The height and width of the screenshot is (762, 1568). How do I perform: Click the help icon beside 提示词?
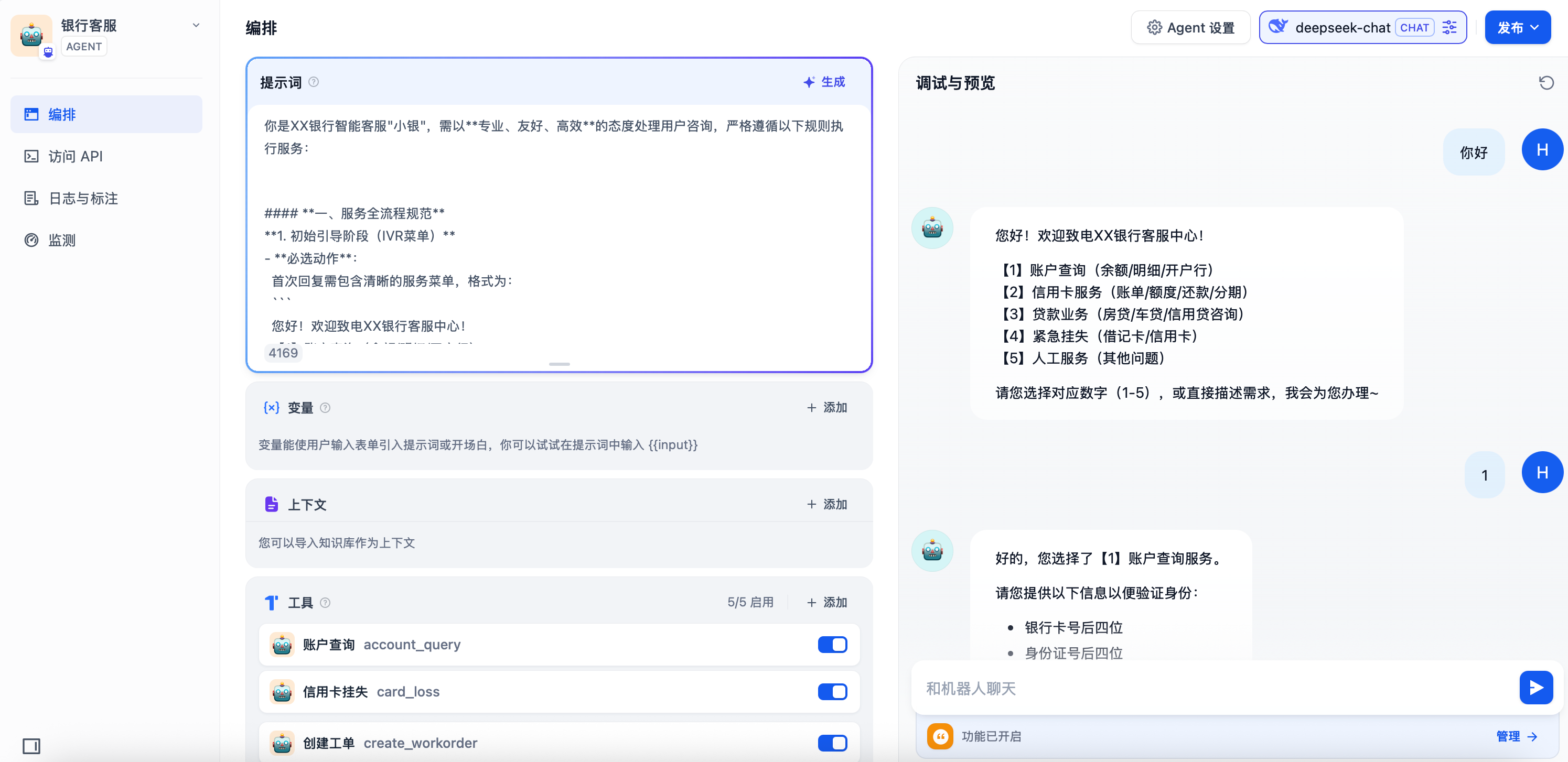click(314, 82)
